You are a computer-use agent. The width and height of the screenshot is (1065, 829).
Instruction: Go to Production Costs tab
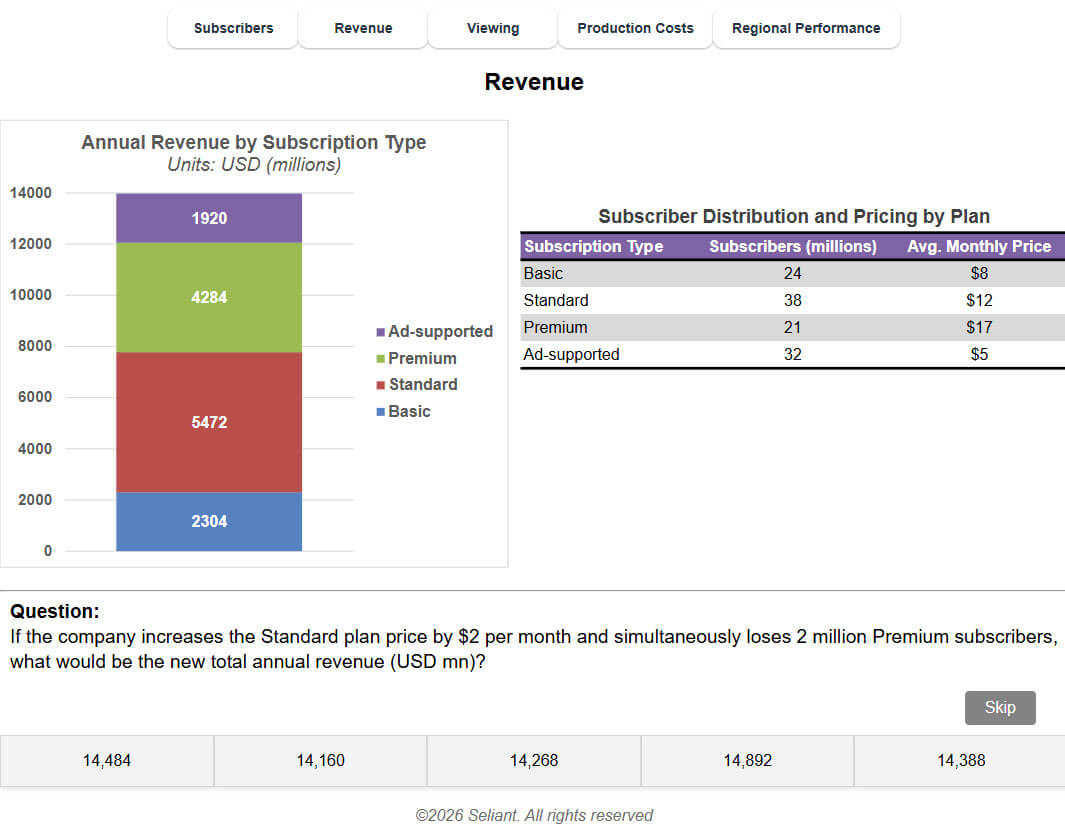[635, 28]
